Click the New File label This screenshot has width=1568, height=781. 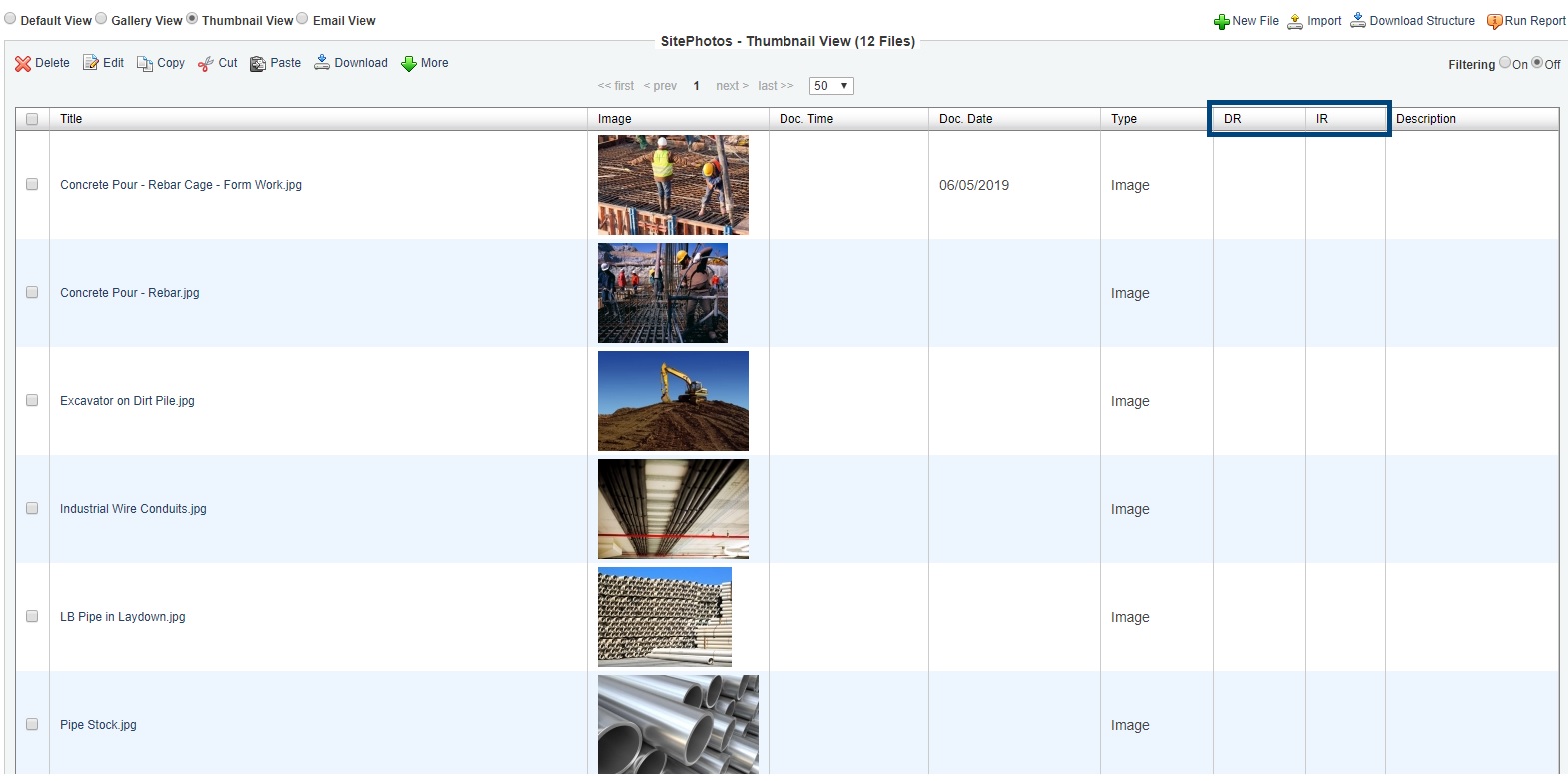click(x=1255, y=21)
